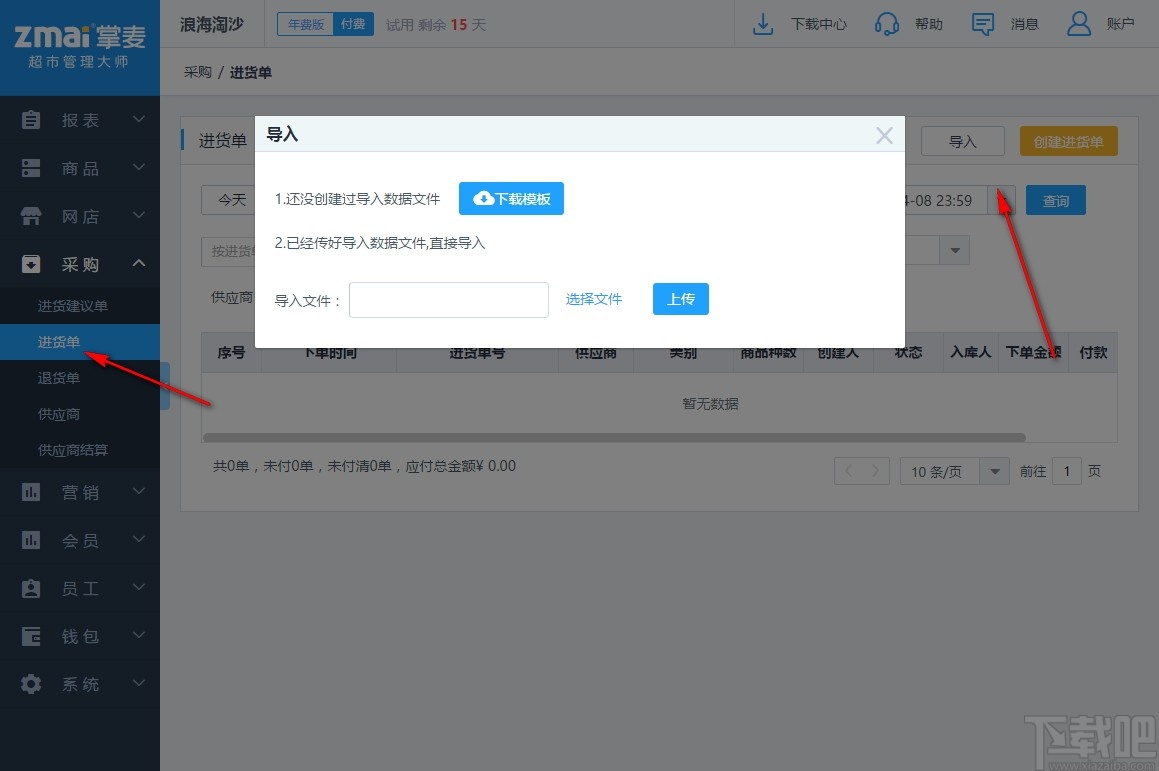Screen dimensions: 1159x771
Task: Click the 钱包 wallet sidebar icon
Action: [x=30, y=636]
